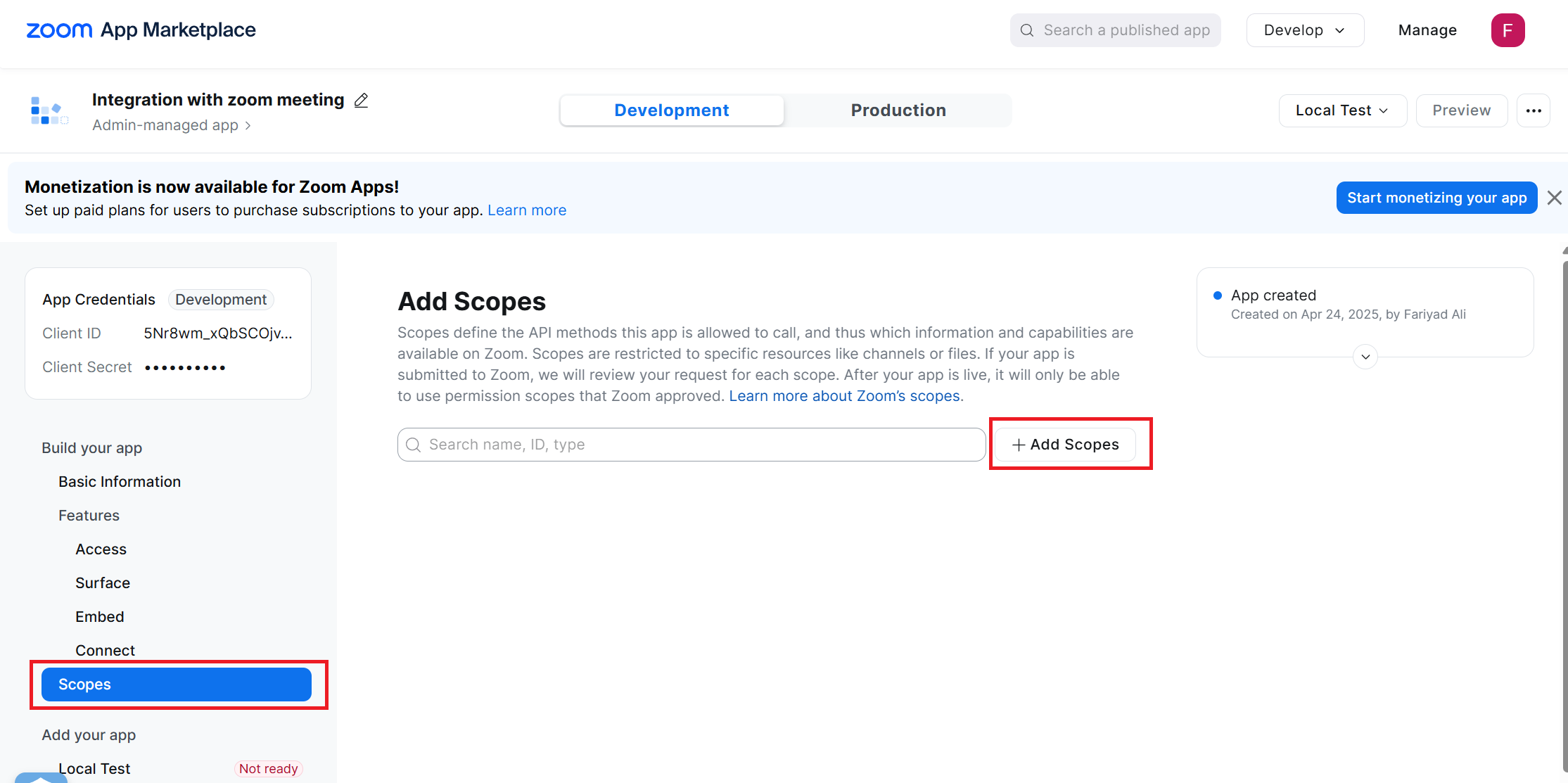The image size is (1568, 783).
Task: Open the Develop dropdown menu
Action: (1305, 30)
